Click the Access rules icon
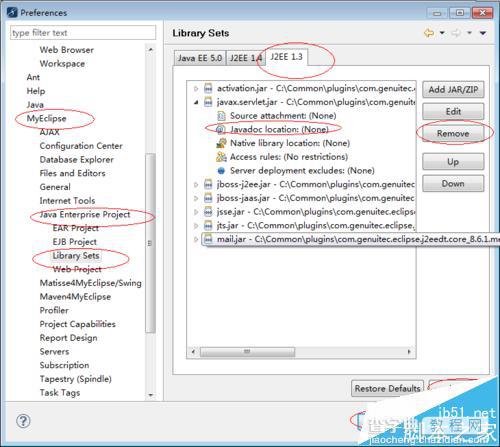This screenshot has width=500, height=447. (221, 157)
